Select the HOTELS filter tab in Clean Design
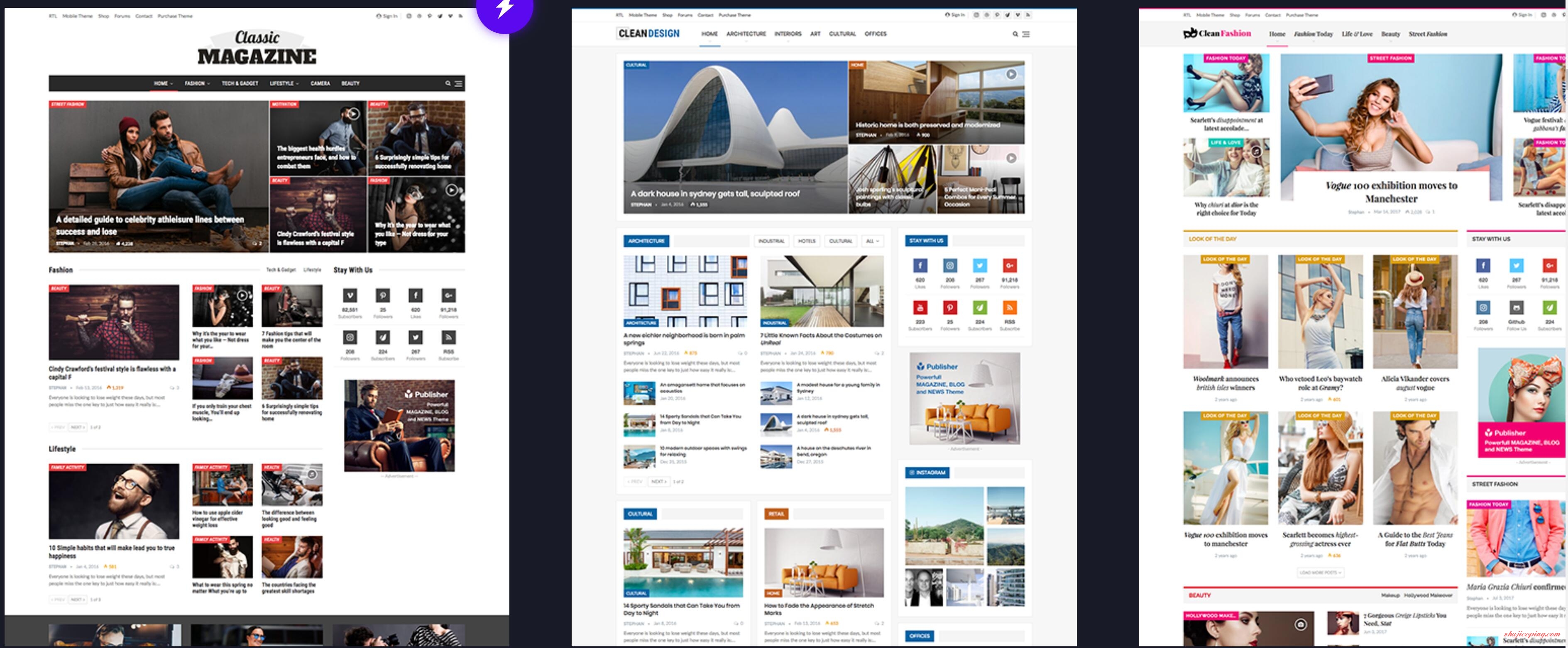The height and width of the screenshot is (648, 1568). pos(807,241)
